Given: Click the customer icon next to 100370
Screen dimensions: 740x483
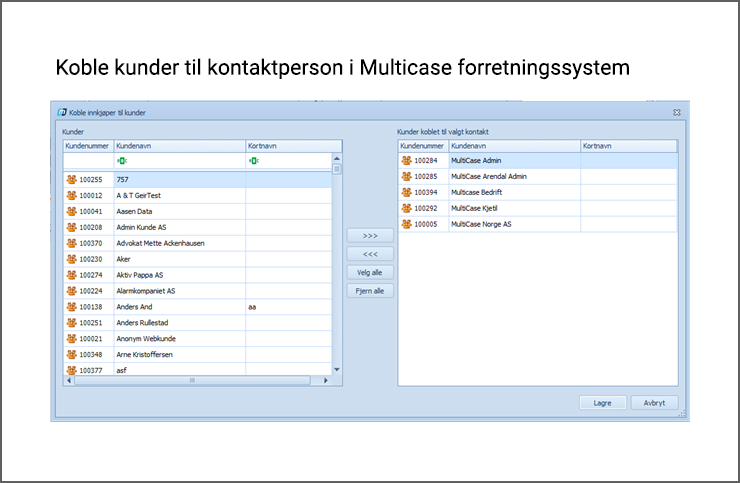Looking at the screenshot, I should point(71,243).
